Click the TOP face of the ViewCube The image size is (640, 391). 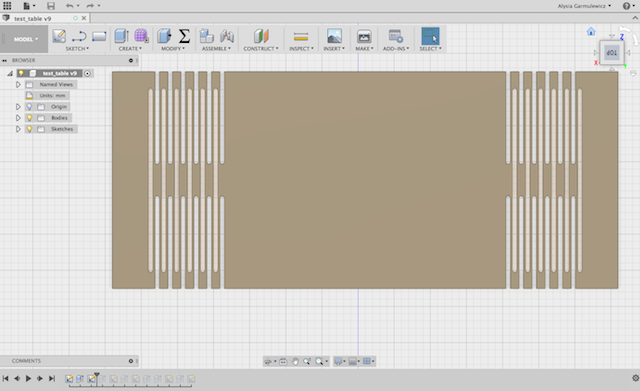click(x=611, y=52)
